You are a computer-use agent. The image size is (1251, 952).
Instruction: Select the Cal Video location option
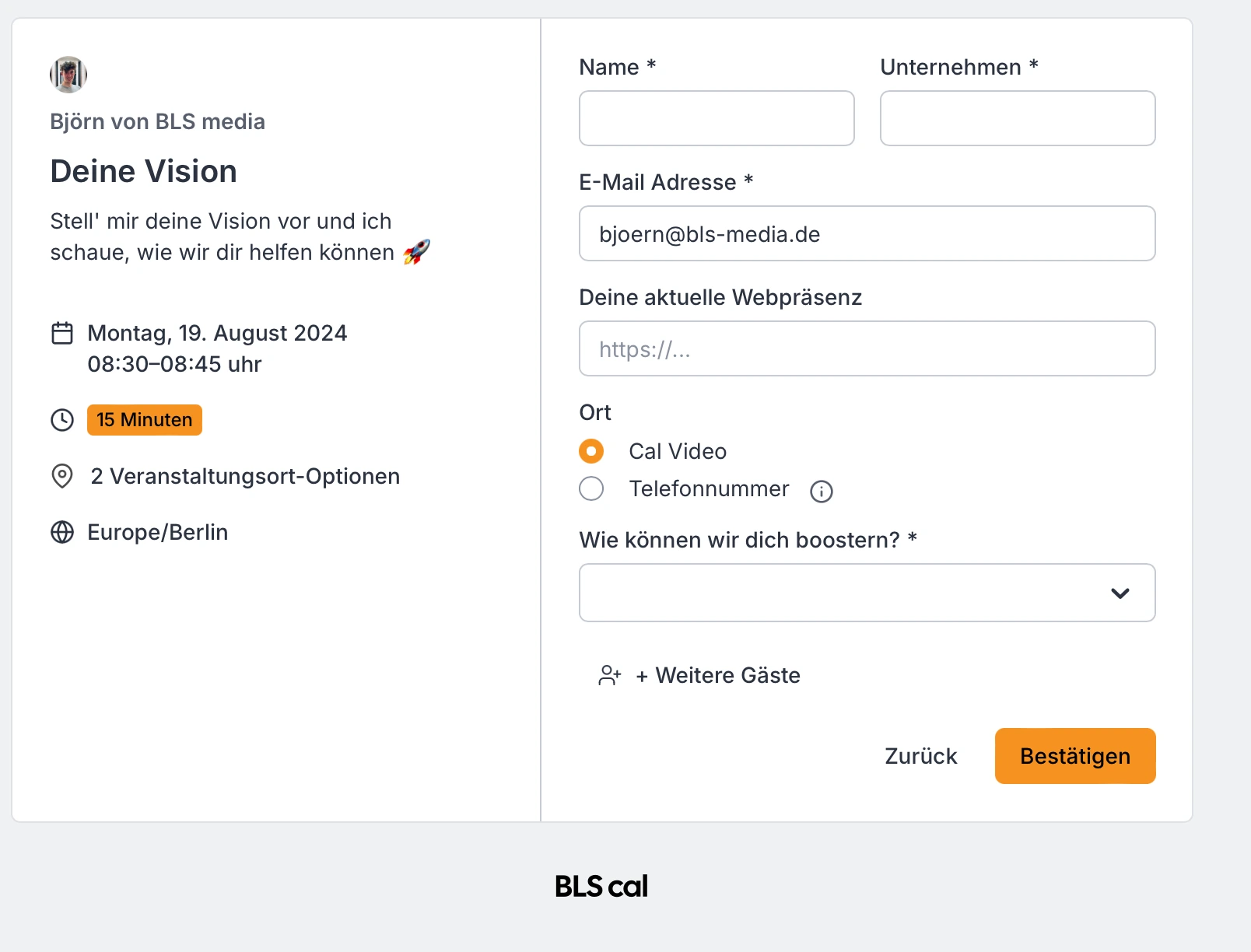click(x=591, y=450)
